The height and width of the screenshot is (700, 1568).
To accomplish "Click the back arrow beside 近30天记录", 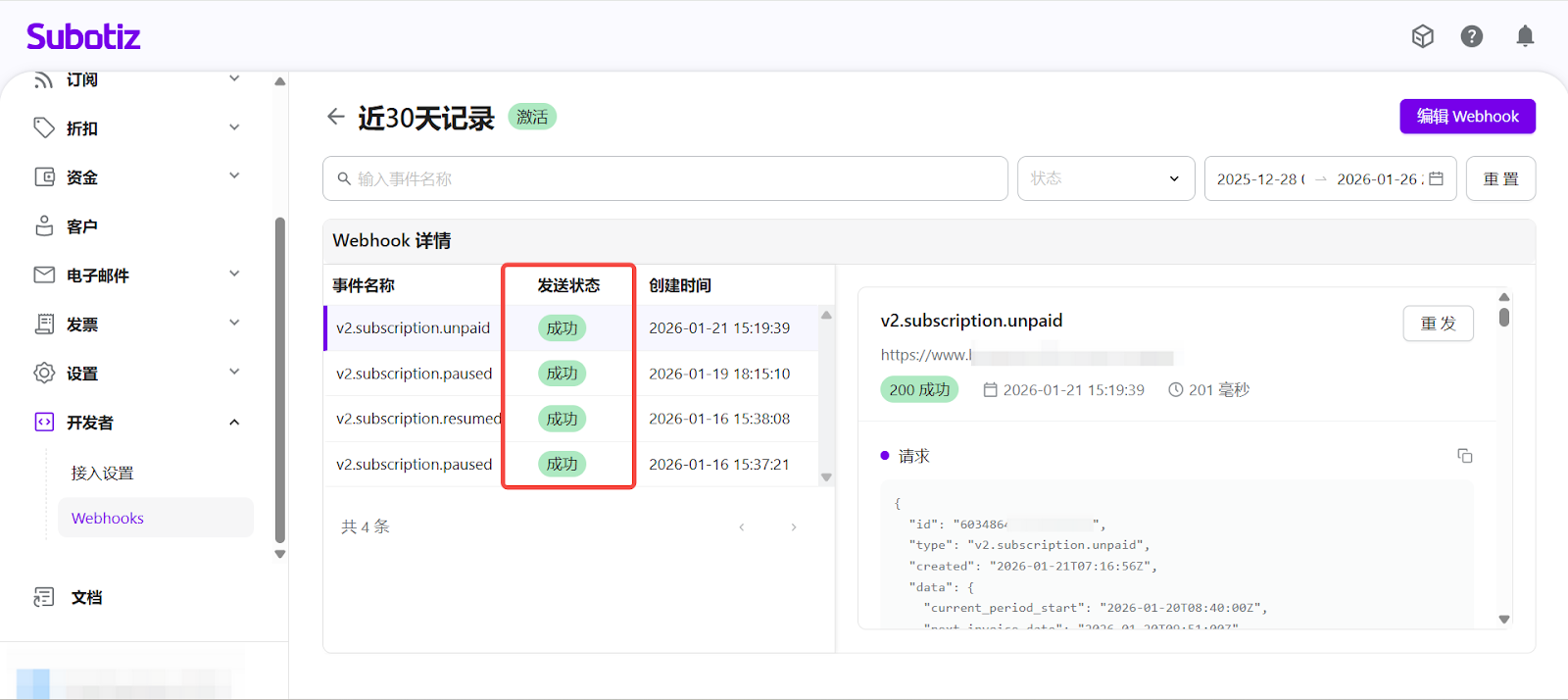I will 336,117.
